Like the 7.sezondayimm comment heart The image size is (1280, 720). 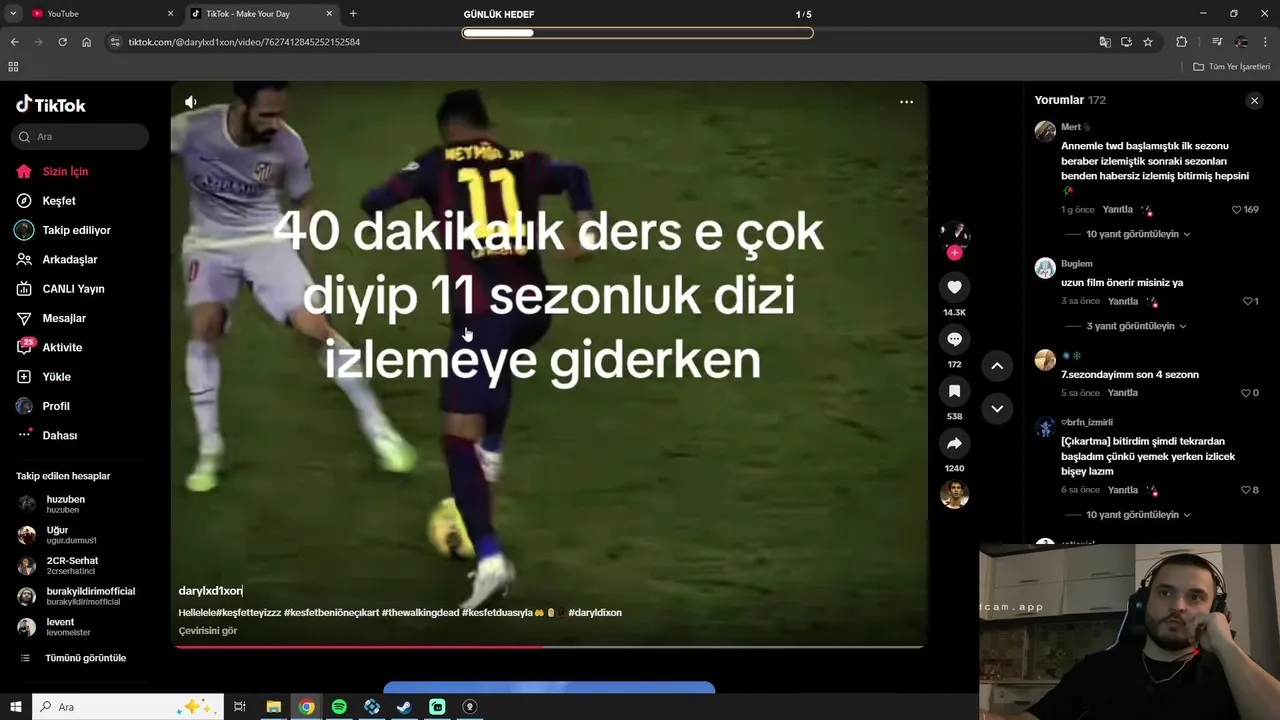point(1245,393)
